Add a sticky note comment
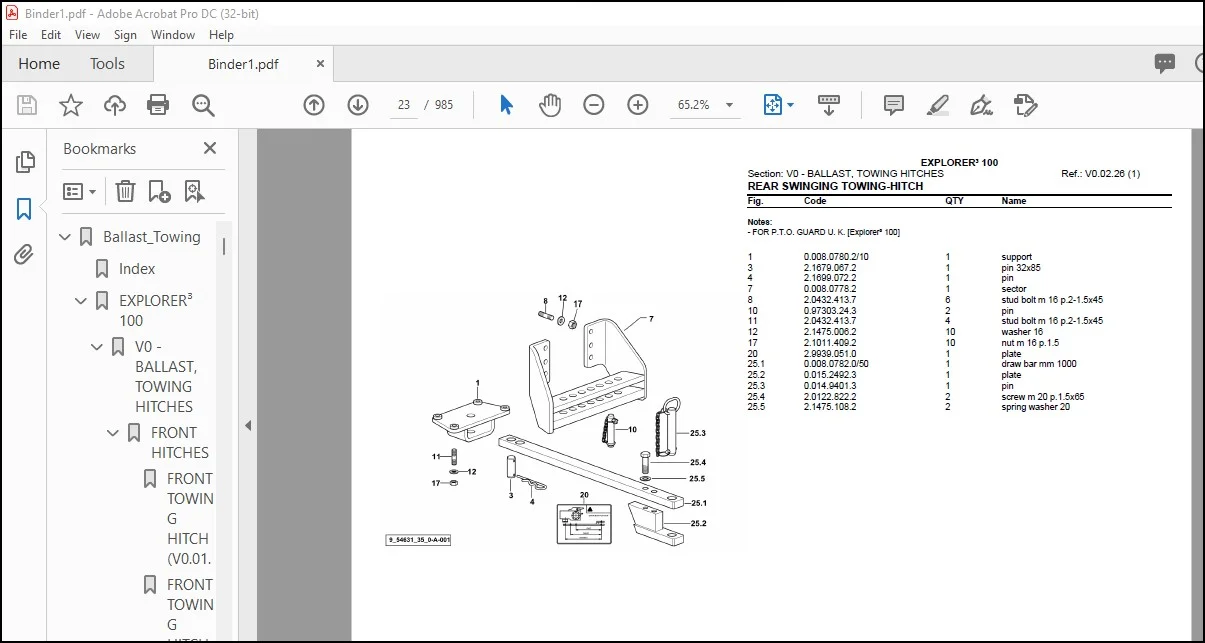Screen dimensions: 1205x643 tap(894, 105)
